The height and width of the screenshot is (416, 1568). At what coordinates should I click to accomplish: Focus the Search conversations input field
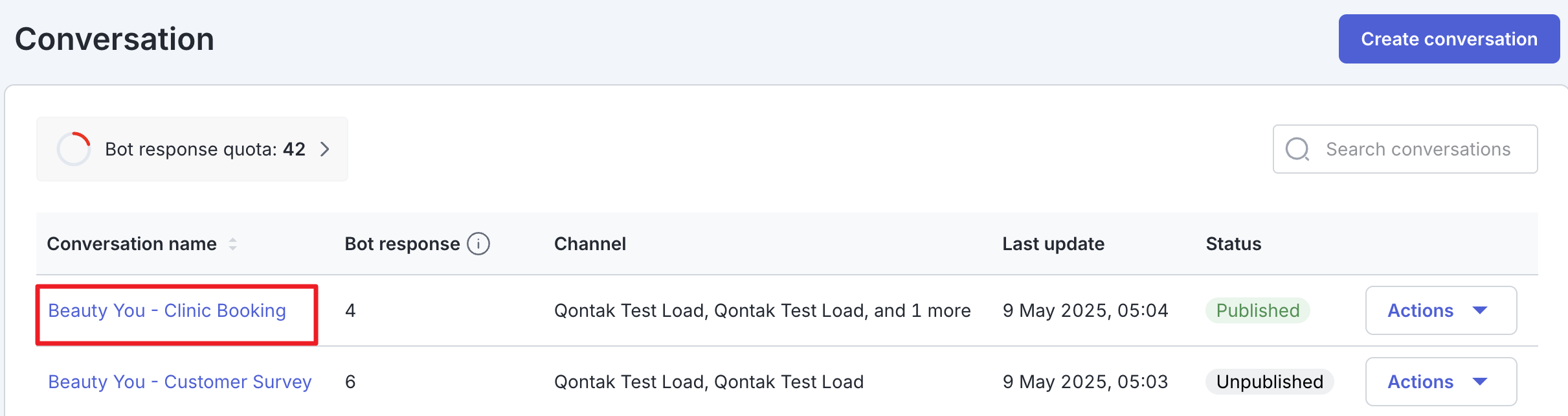(1418, 149)
